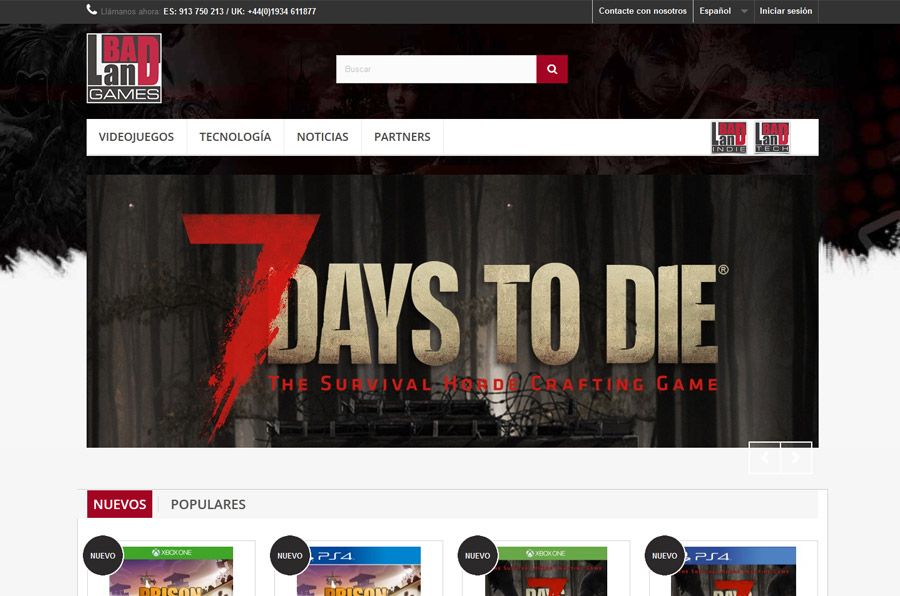The width and height of the screenshot is (900, 596).
Task: Click Iniciar sesión link
Action: [786, 11]
